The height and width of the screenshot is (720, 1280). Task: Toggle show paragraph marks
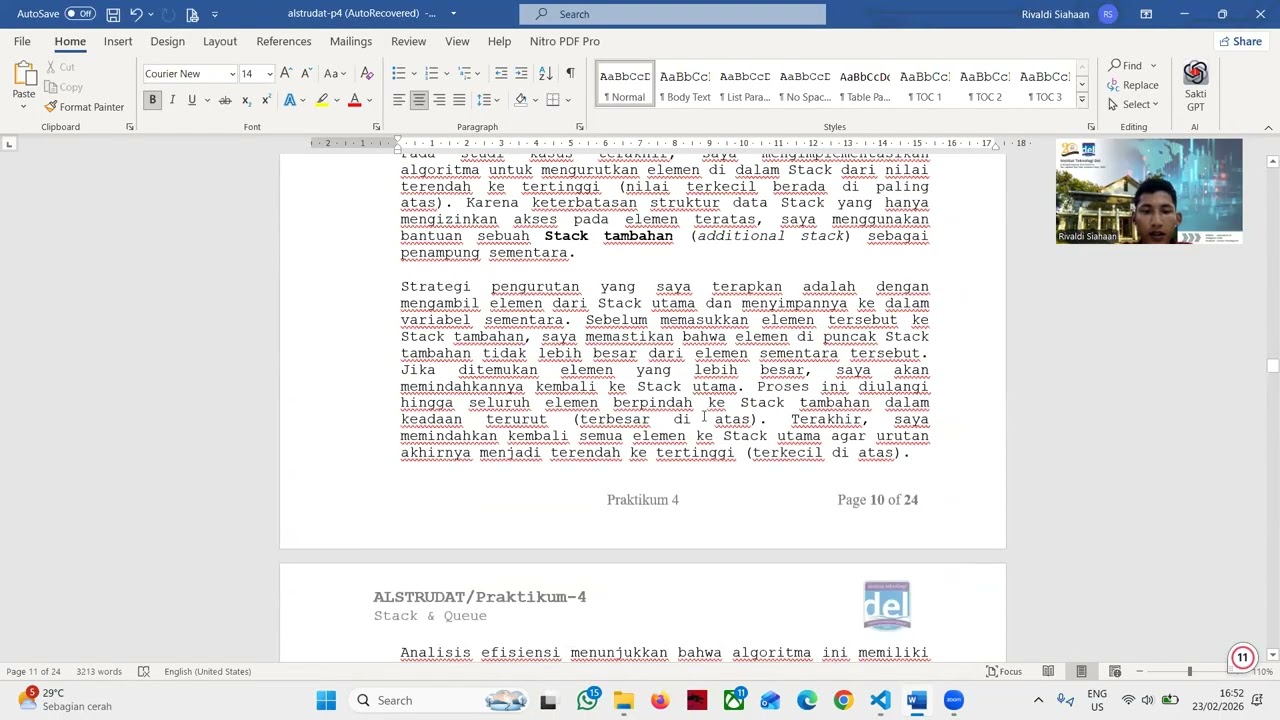tap(570, 73)
